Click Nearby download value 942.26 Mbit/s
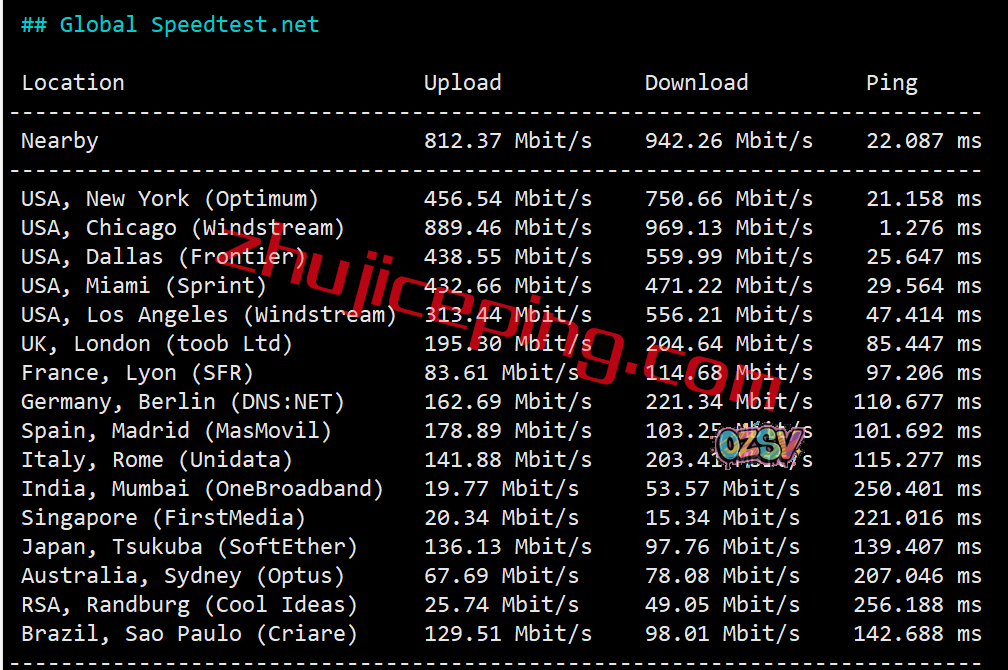The image size is (1008, 670). (729, 141)
